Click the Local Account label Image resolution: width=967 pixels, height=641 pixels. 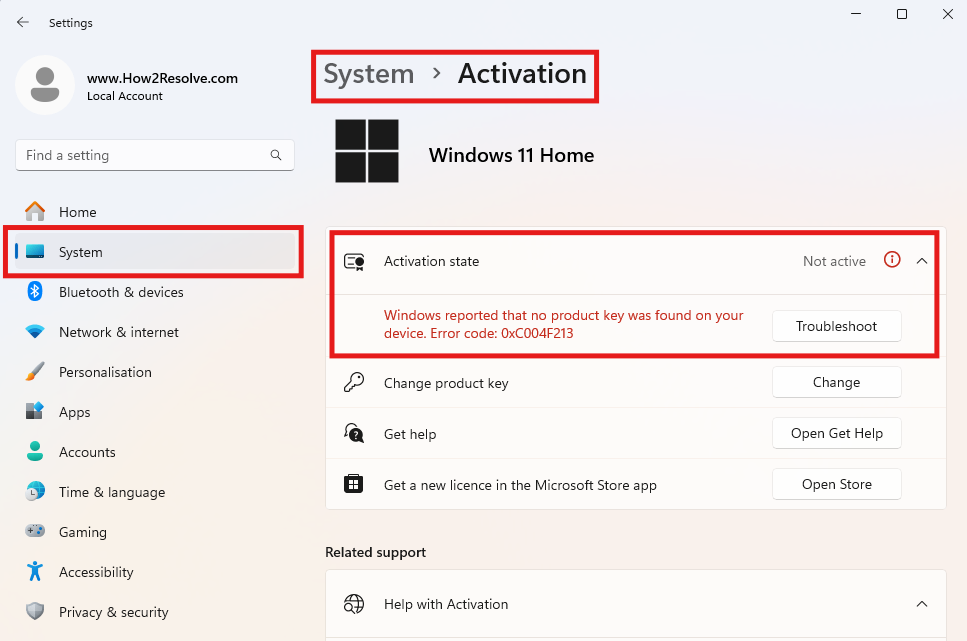pyautogui.click(x=125, y=96)
